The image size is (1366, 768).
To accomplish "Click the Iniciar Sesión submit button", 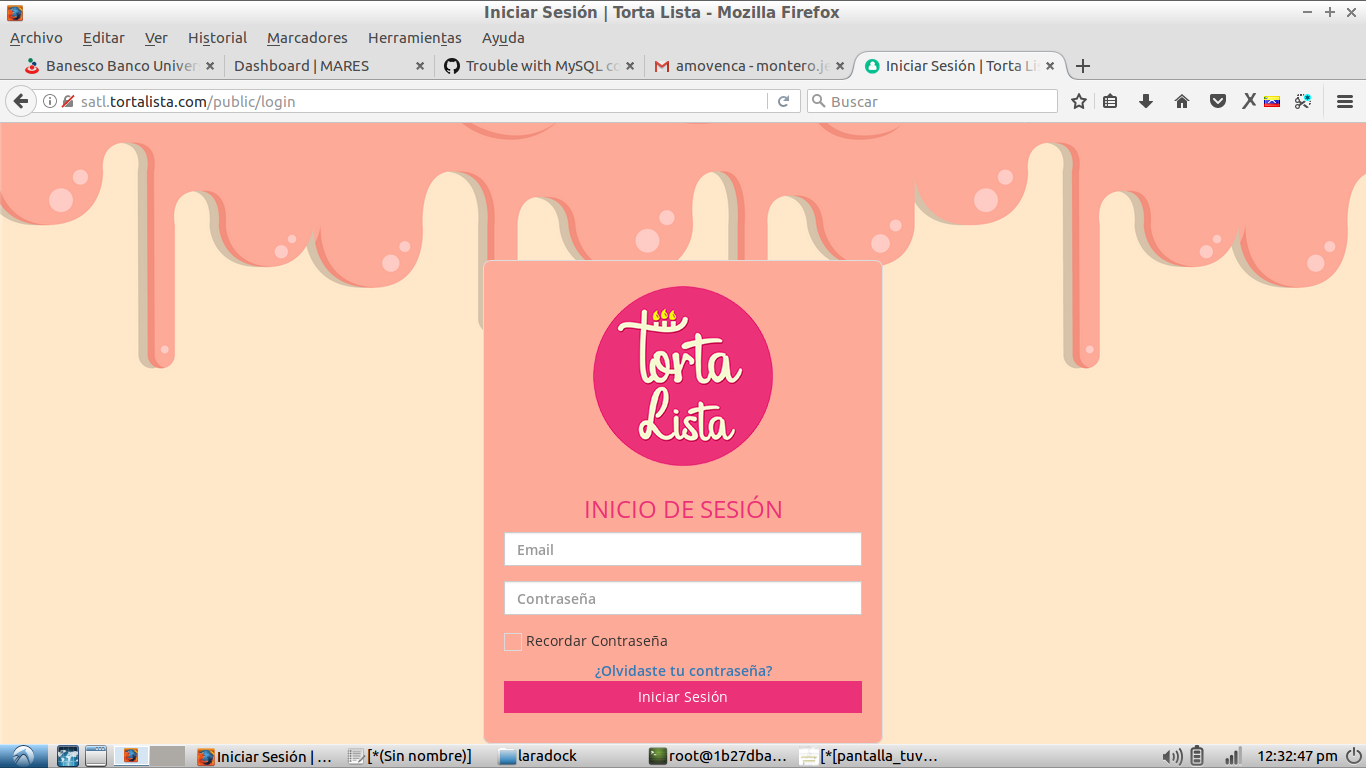I will pos(683,697).
